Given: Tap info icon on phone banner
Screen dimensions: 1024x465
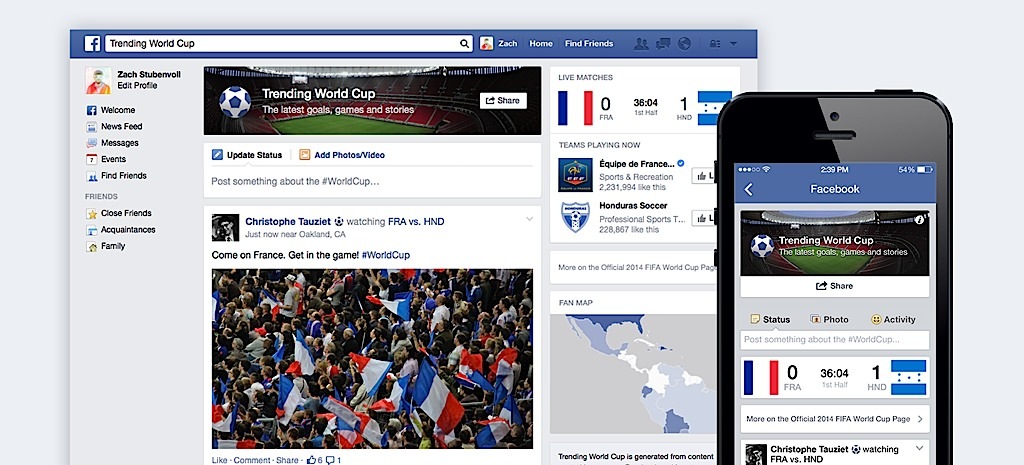Looking at the screenshot, I should coord(920,220).
